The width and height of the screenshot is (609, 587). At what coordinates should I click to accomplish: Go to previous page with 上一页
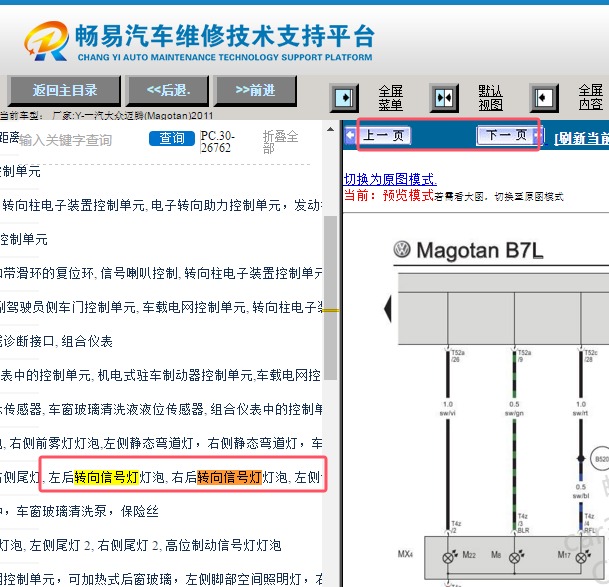tap(383, 136)
